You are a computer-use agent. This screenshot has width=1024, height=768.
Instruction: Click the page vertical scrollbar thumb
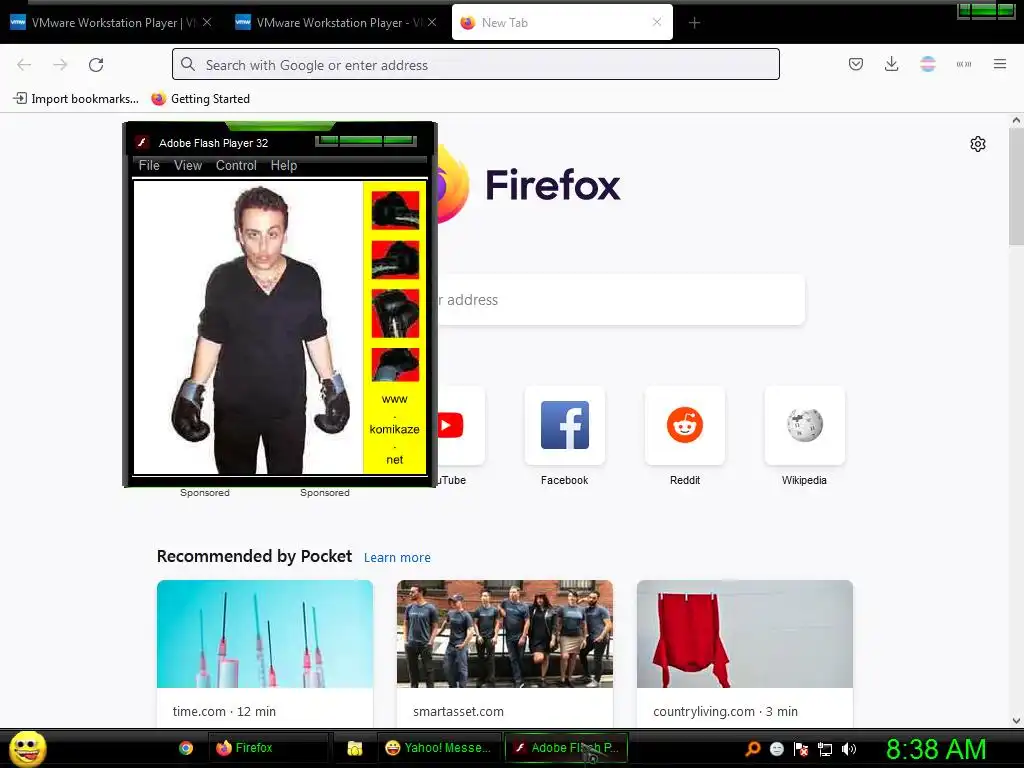pos(1016,187)
